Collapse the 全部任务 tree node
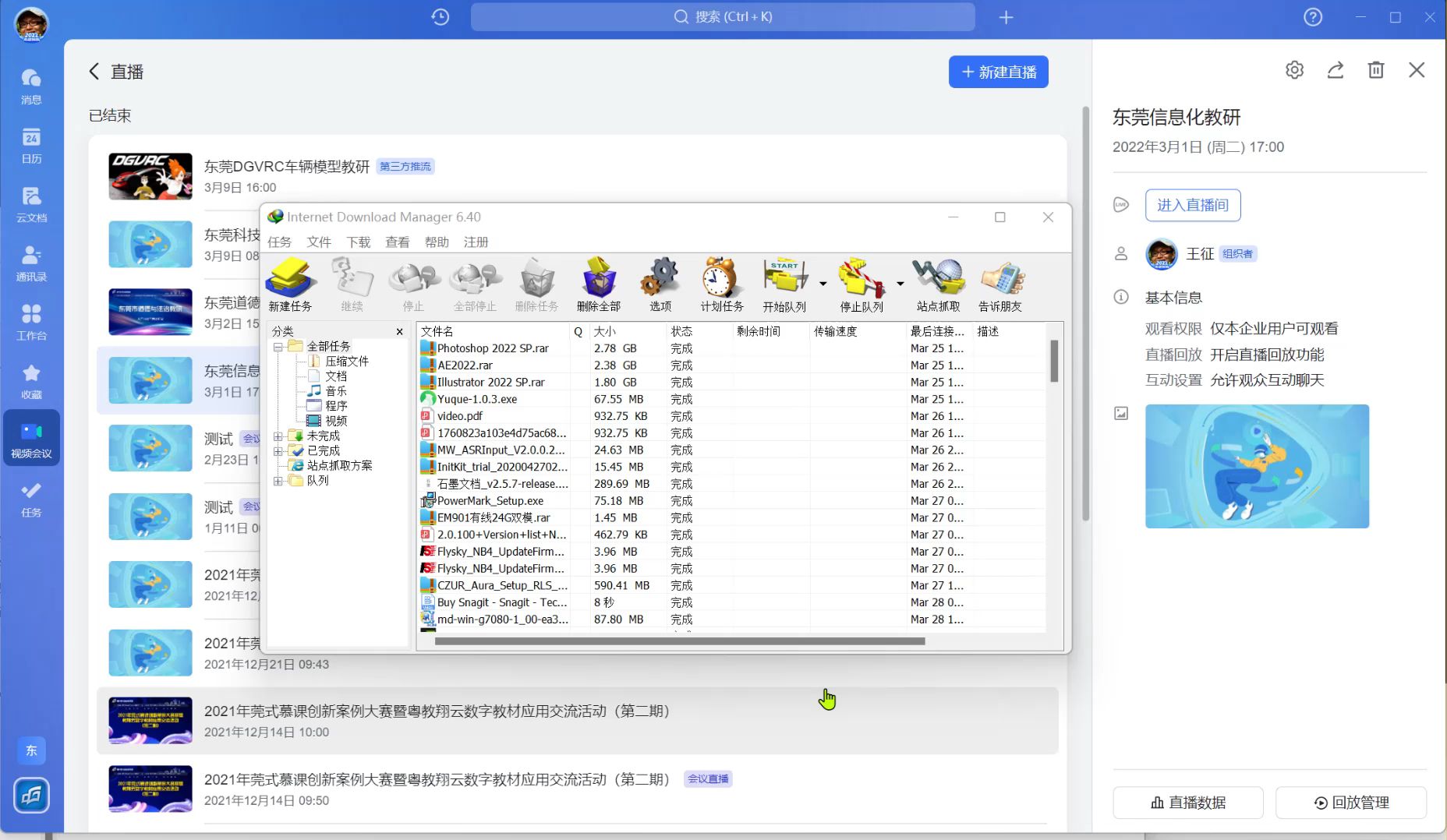This screenshot has height=840, width=1447. (x=278, y=347)
